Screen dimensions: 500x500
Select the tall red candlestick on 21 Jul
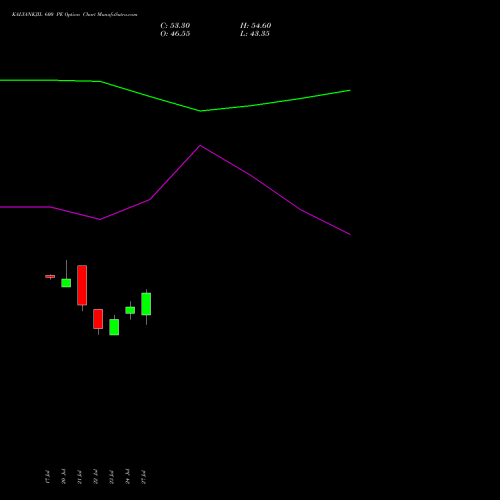click(x=82, y=285)
